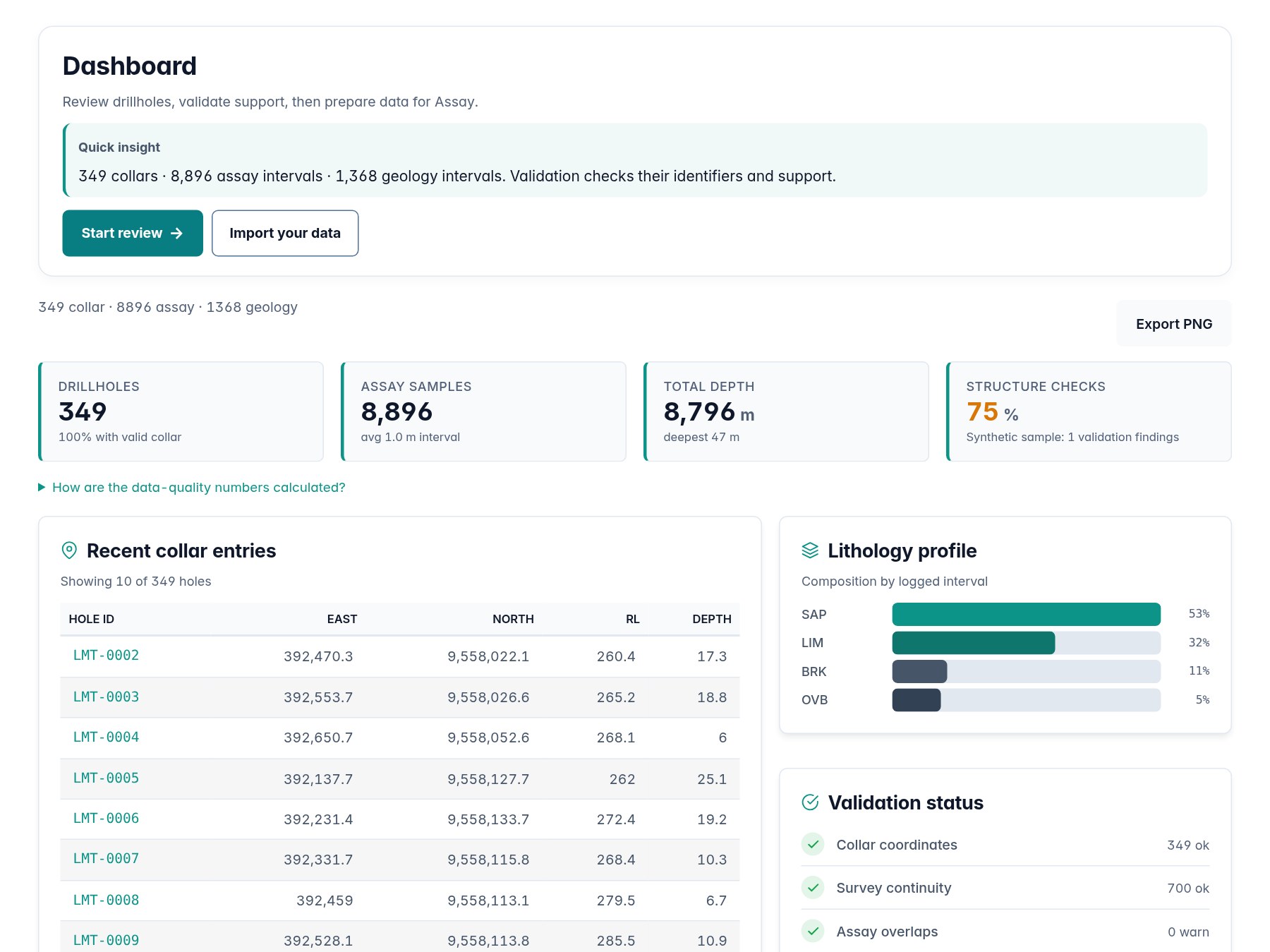
Task: Click the HOLE ID column header
Action: (91, 619)
